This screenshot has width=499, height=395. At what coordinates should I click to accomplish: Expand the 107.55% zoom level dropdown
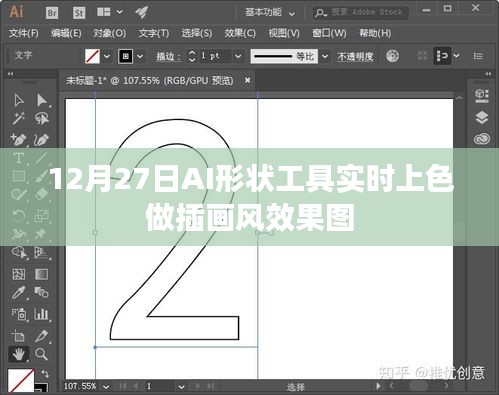106,387
